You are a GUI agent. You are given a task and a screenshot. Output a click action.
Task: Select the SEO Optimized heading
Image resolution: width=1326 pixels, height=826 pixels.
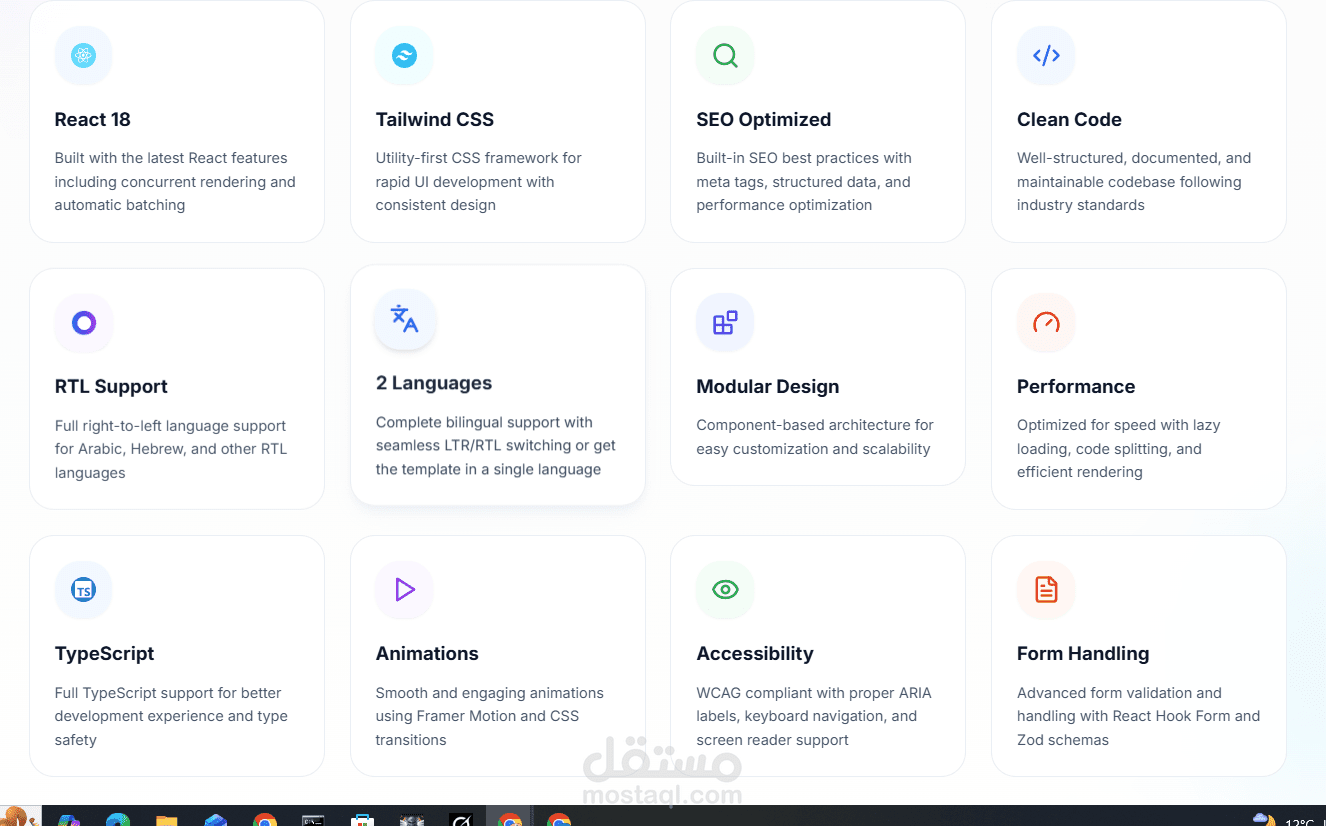[x=764, y=120]
